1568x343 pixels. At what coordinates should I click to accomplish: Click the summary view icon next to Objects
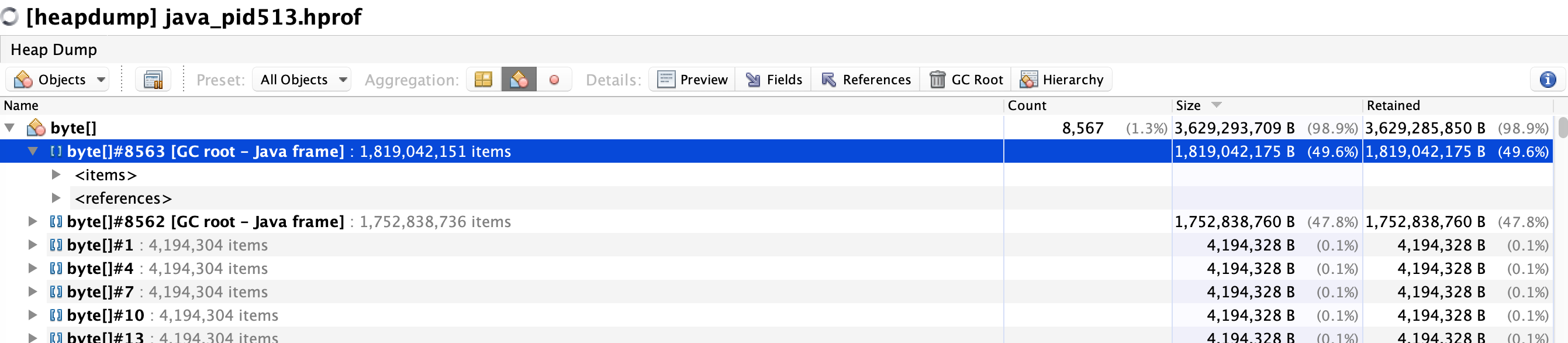(153, 79)
